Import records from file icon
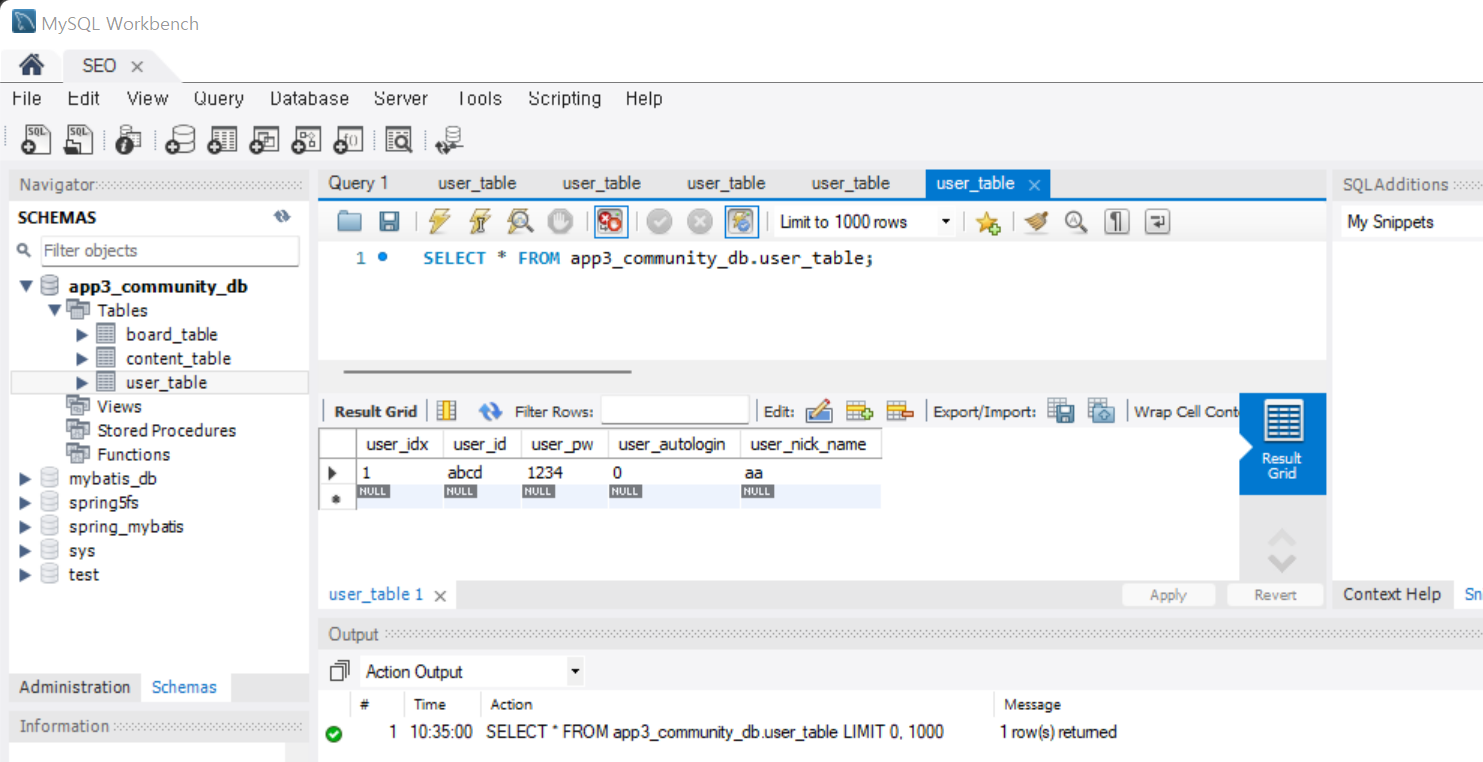Screen dimensions: 1483x762 [1101, 411]
